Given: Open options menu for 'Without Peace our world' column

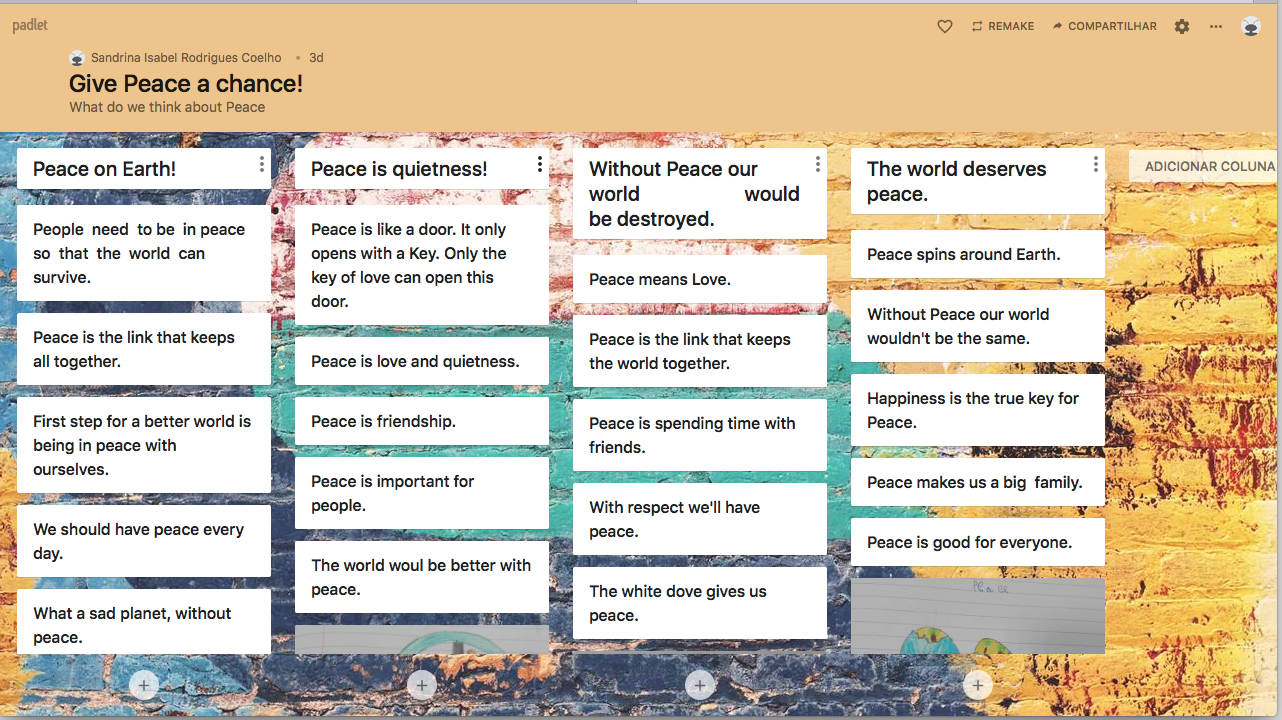Looking at the screenshot, I should tap(818, 164).
